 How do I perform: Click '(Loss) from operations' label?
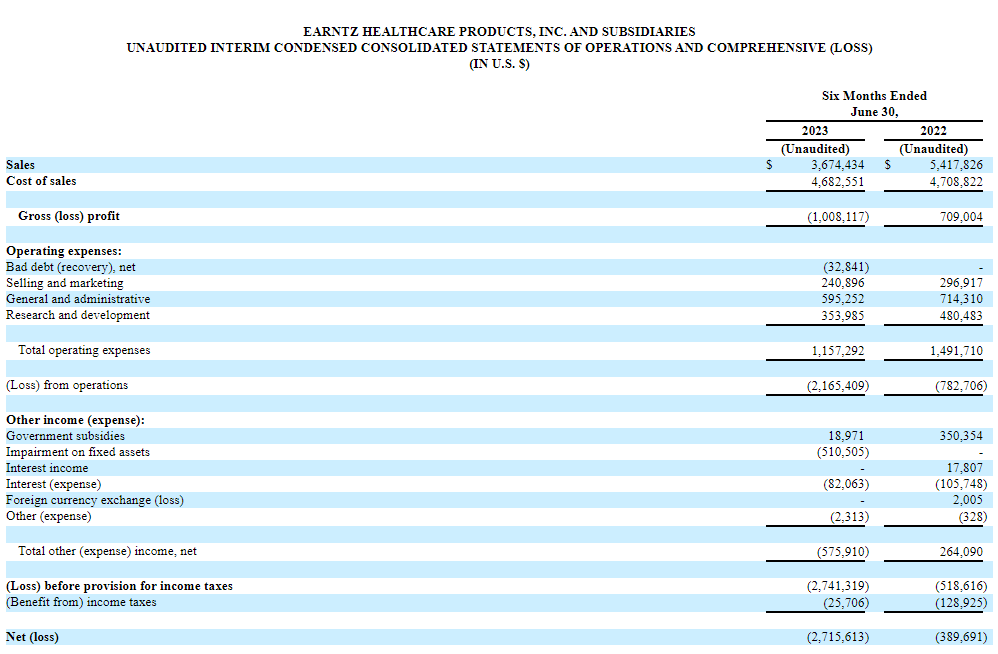pos(67,385)
